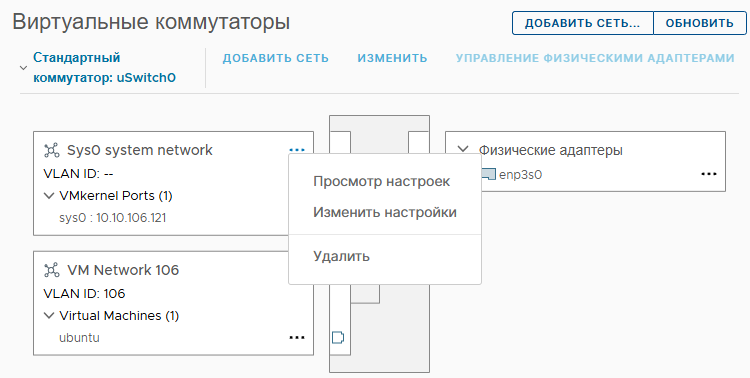750x378 pixels.
Task: Click the ОБНОВИТЬ button
Action: 699,23
